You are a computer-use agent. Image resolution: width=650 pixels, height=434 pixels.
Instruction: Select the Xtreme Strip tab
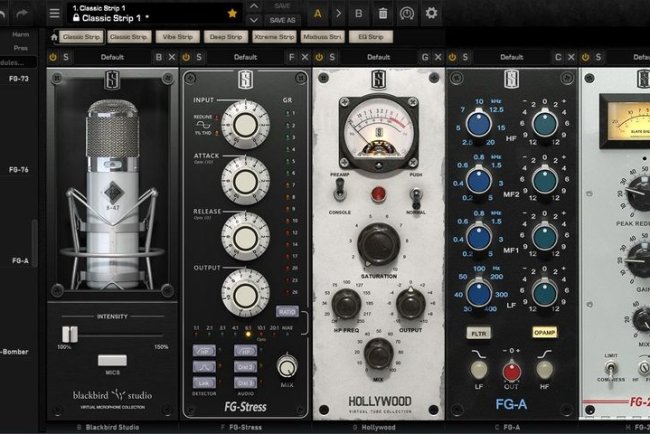click(274, 37)
